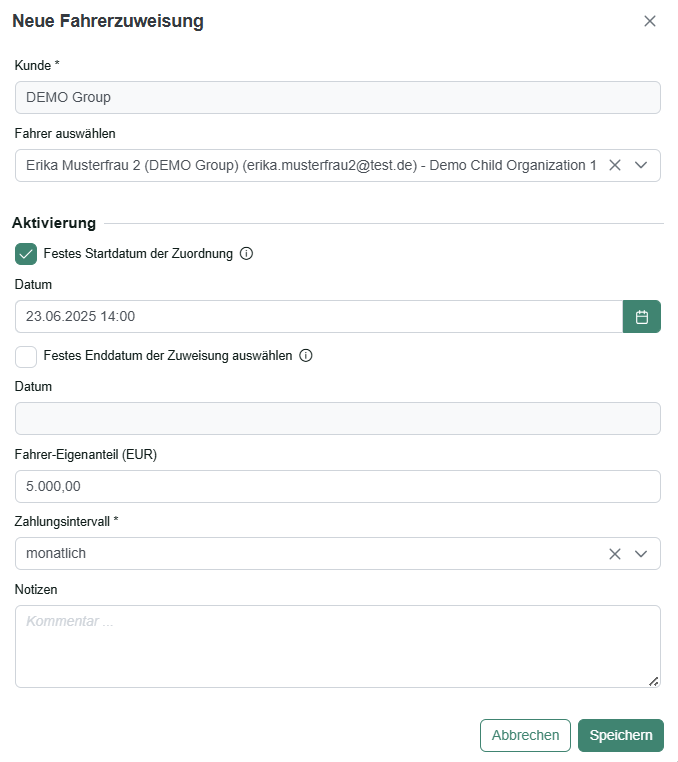This screenshot has height=762, width=678.
Task: Click the Speichern button
Action: pyautogui.click(x=620, y=735)
